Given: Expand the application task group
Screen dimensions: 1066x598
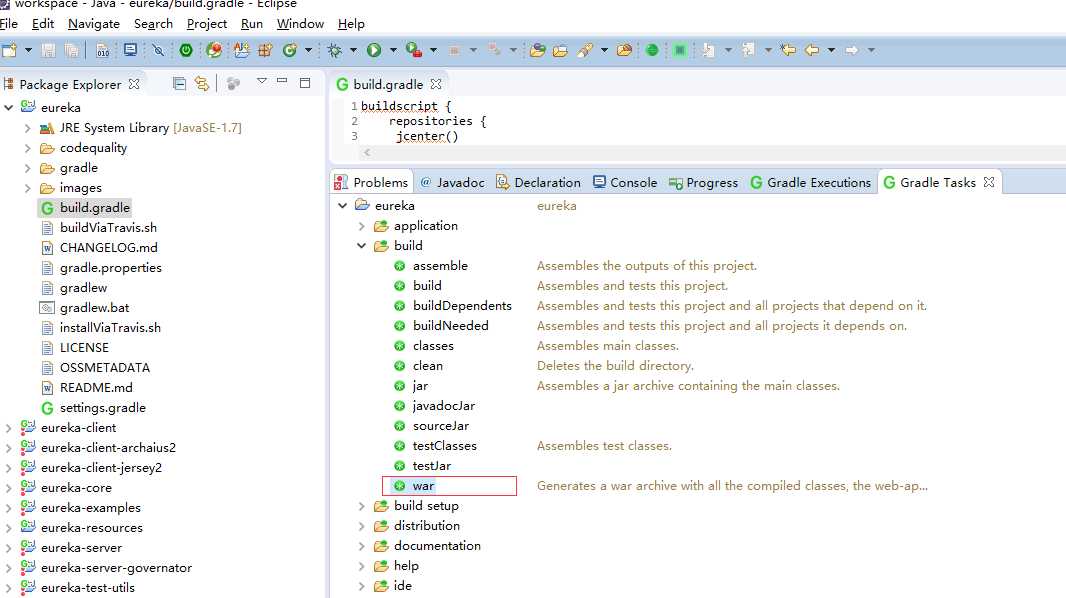Looking at the screenshot, I should tap(362, 226).
